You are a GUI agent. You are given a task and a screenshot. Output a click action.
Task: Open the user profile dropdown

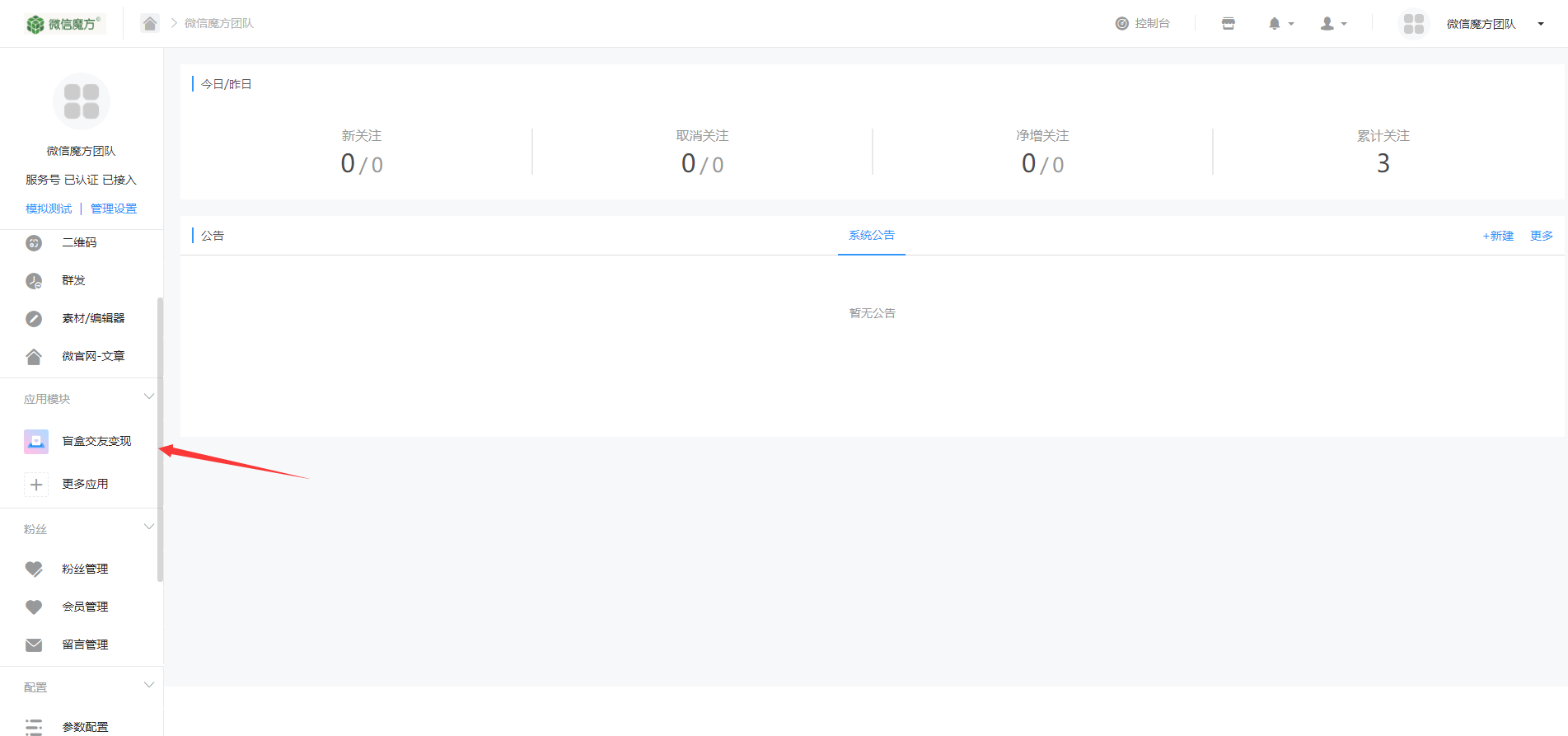click(1332, 24)
